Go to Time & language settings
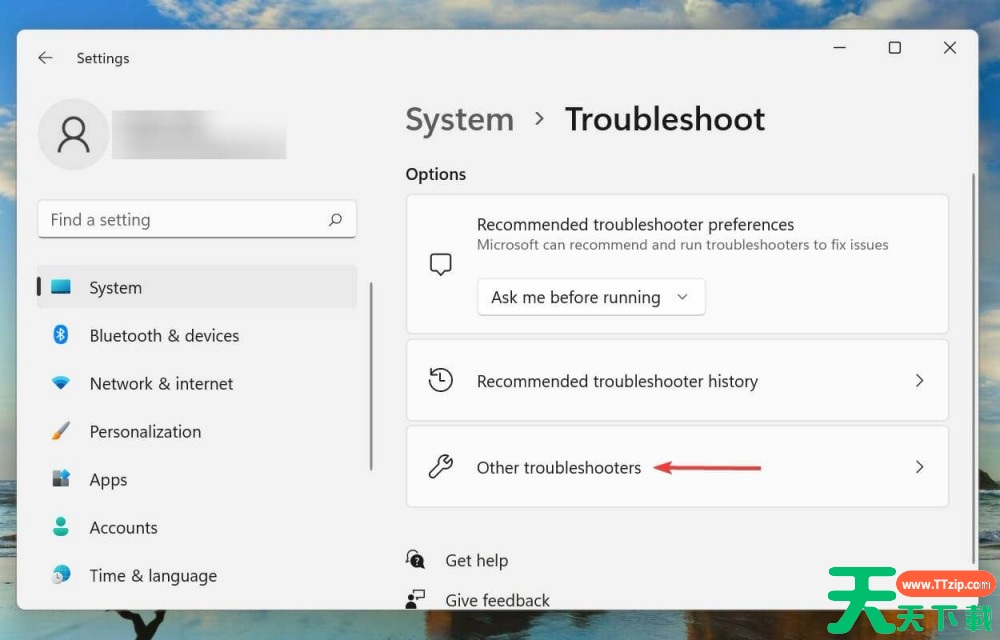 click(152, 576)
